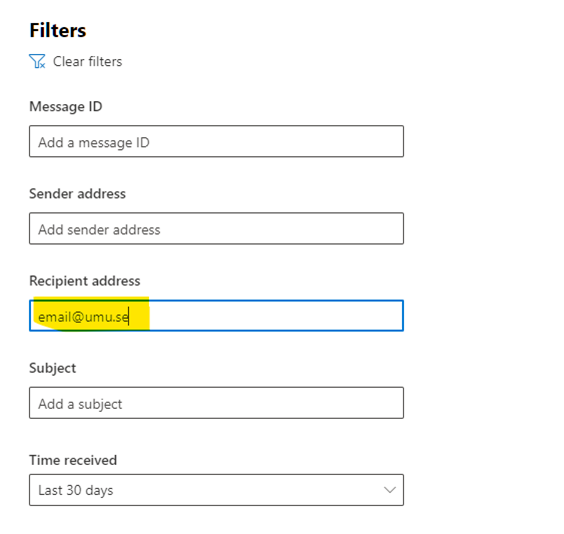
Task: Focus the Sender address input box
Action: point(216,228)
